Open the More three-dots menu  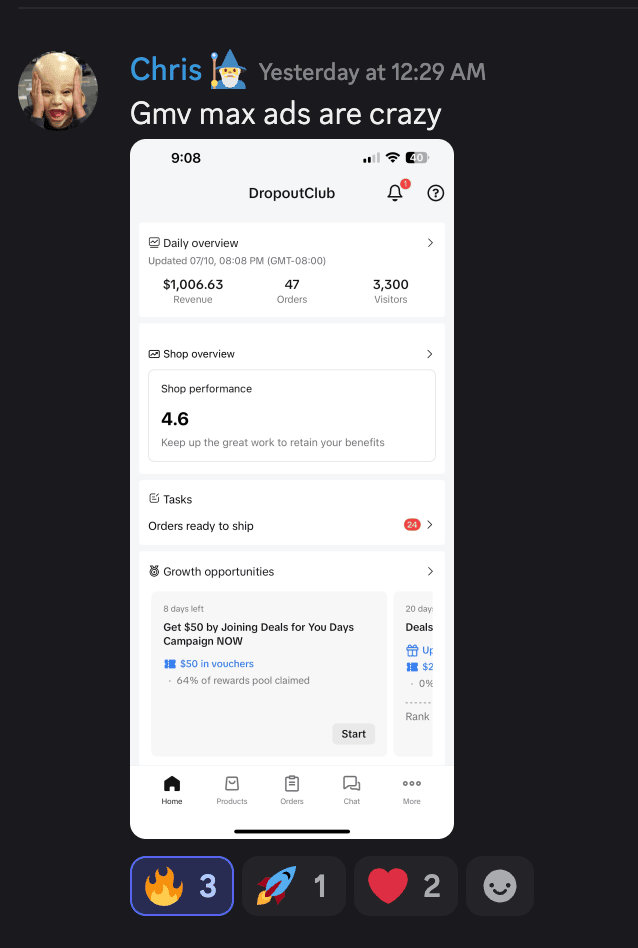412,790
